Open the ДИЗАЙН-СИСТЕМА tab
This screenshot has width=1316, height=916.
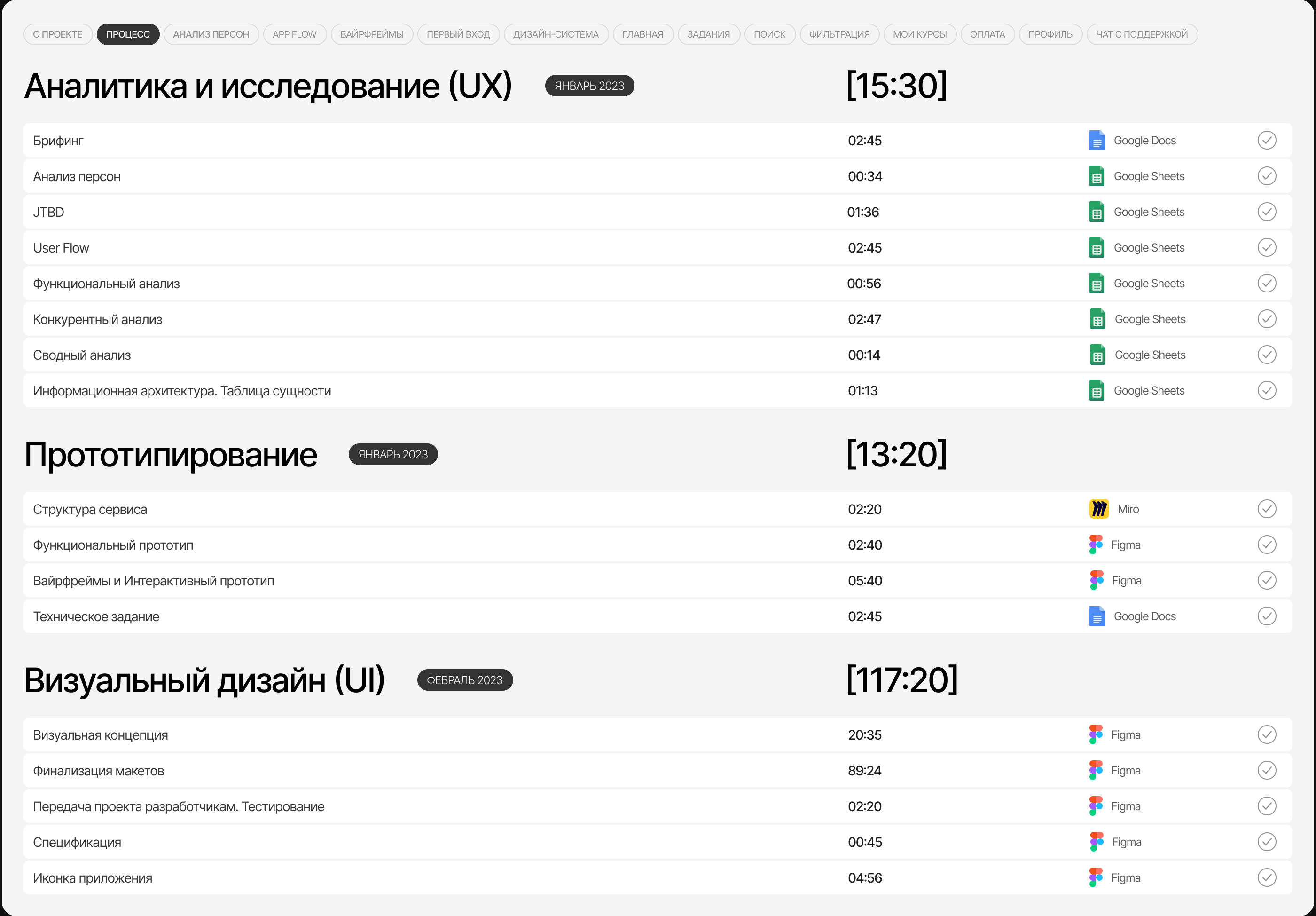click(x=556, y=34)
